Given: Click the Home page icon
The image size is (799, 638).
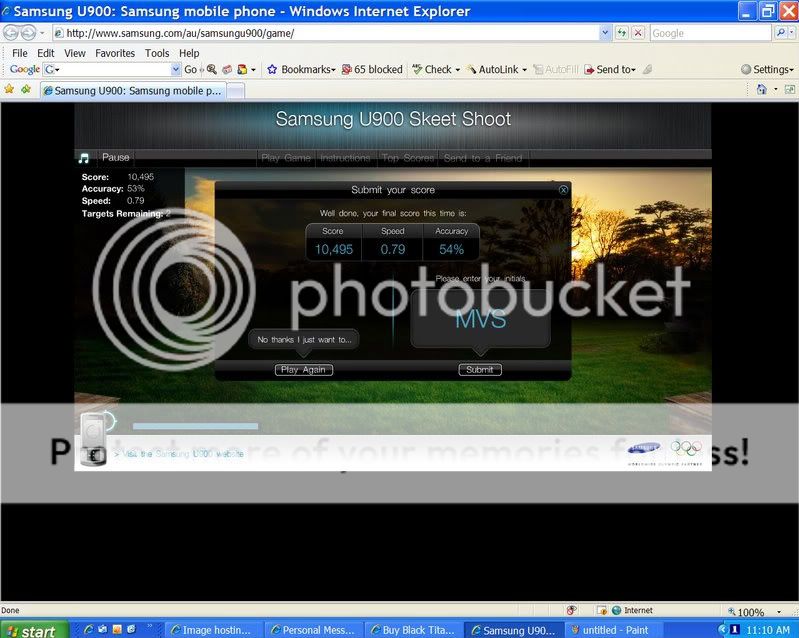Looking at the screenshot, I should (762, 90).
